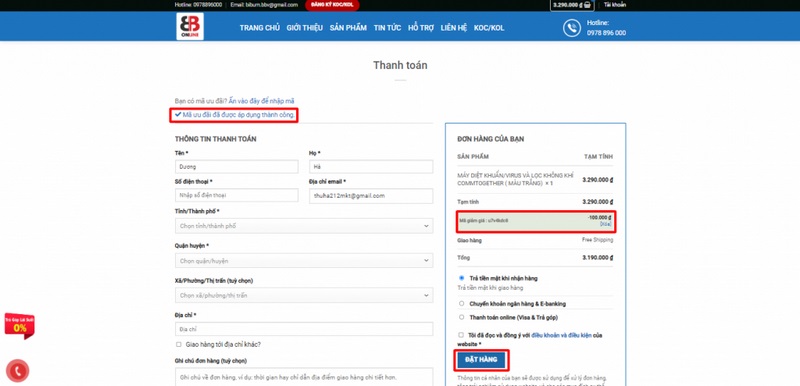
Task: Click Tài khoản link in top bar
Action: tap(615, 5)
